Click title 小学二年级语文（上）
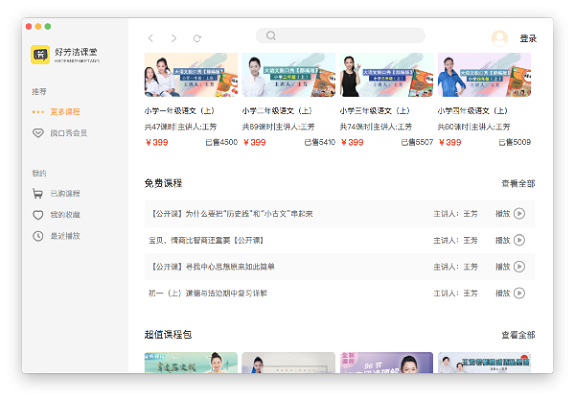 (277, 110)
